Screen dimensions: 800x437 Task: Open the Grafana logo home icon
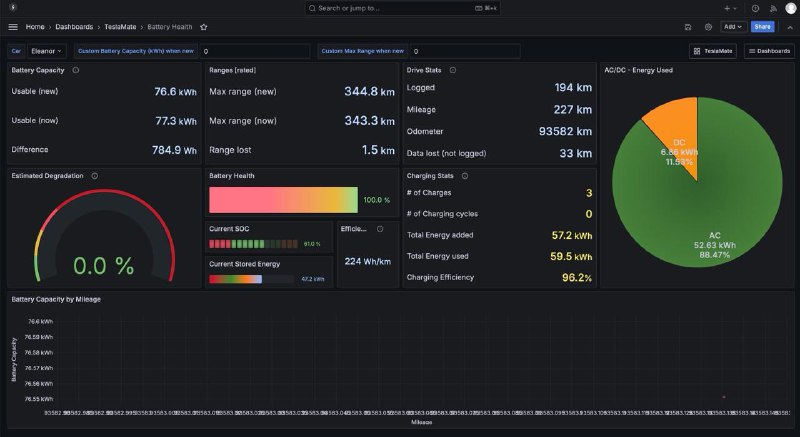click(x=13, y=8)
